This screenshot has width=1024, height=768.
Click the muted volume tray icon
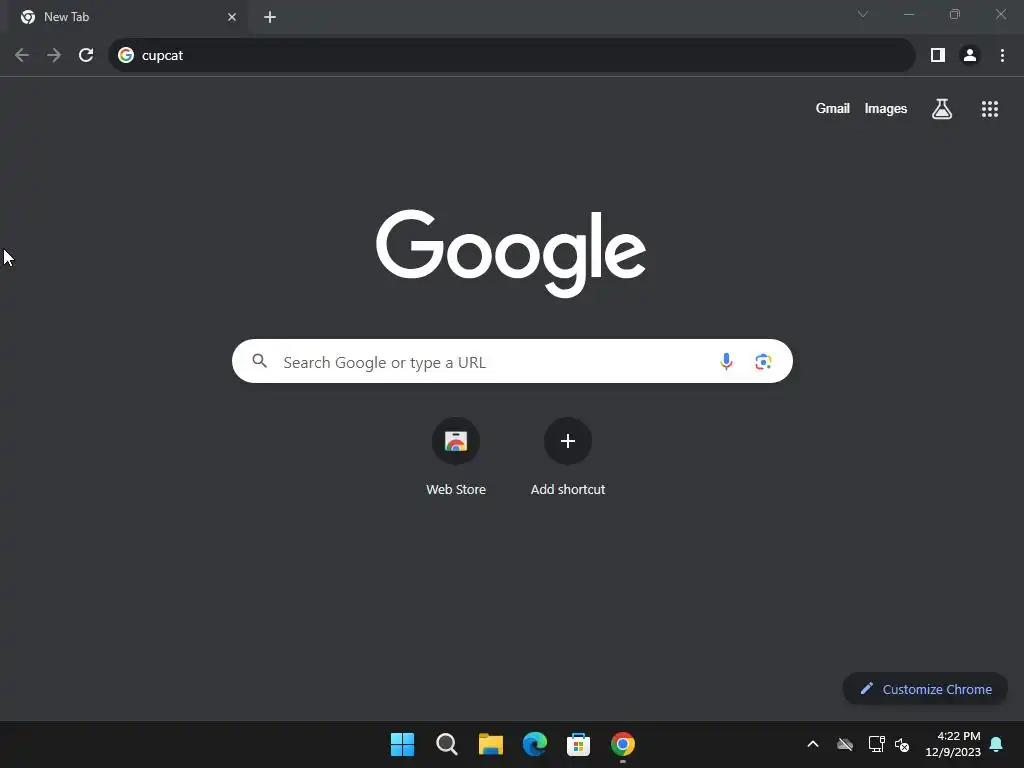click(x=903, y=744)
